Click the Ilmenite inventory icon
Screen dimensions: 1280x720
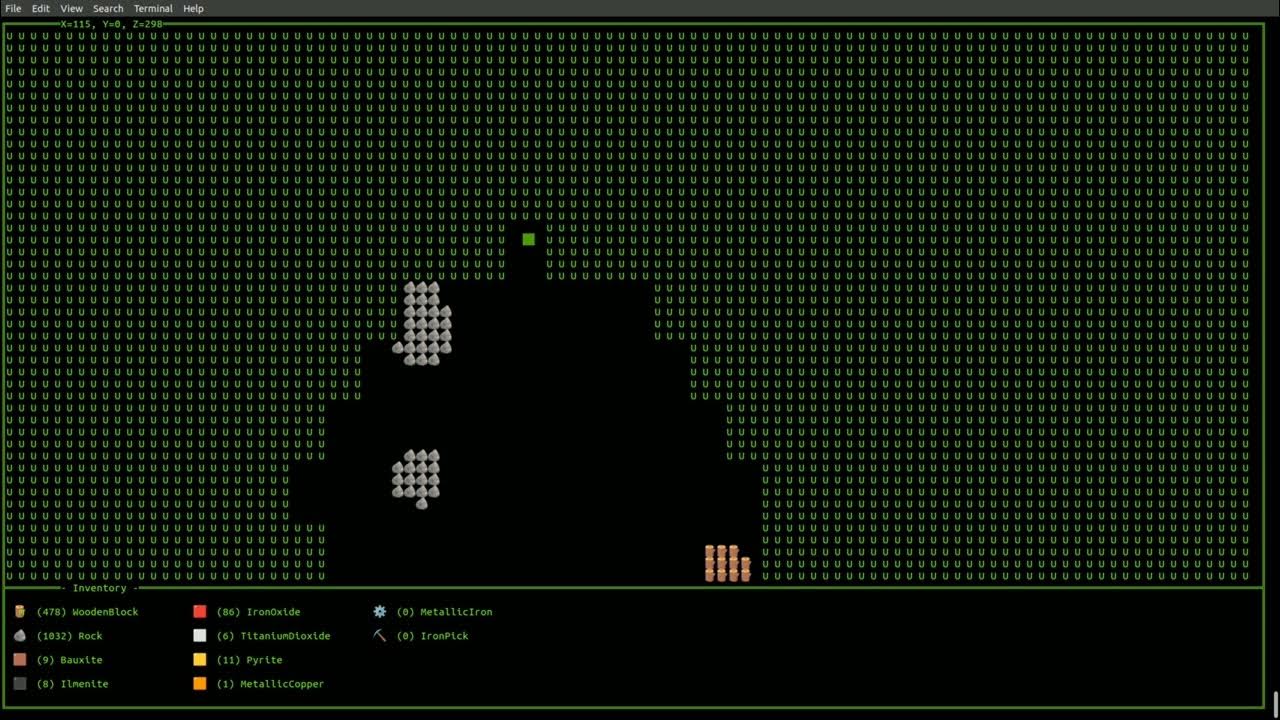coord(20,683)
